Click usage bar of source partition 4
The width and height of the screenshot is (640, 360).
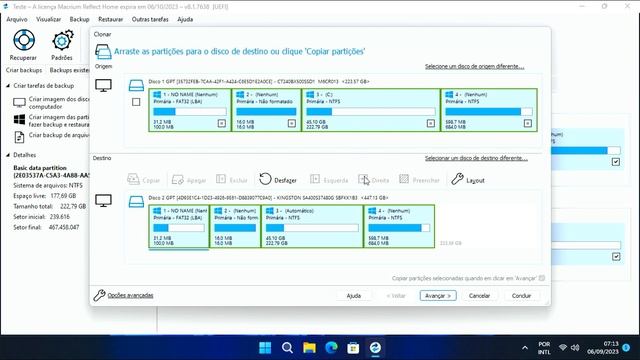(x=489, y=111)
